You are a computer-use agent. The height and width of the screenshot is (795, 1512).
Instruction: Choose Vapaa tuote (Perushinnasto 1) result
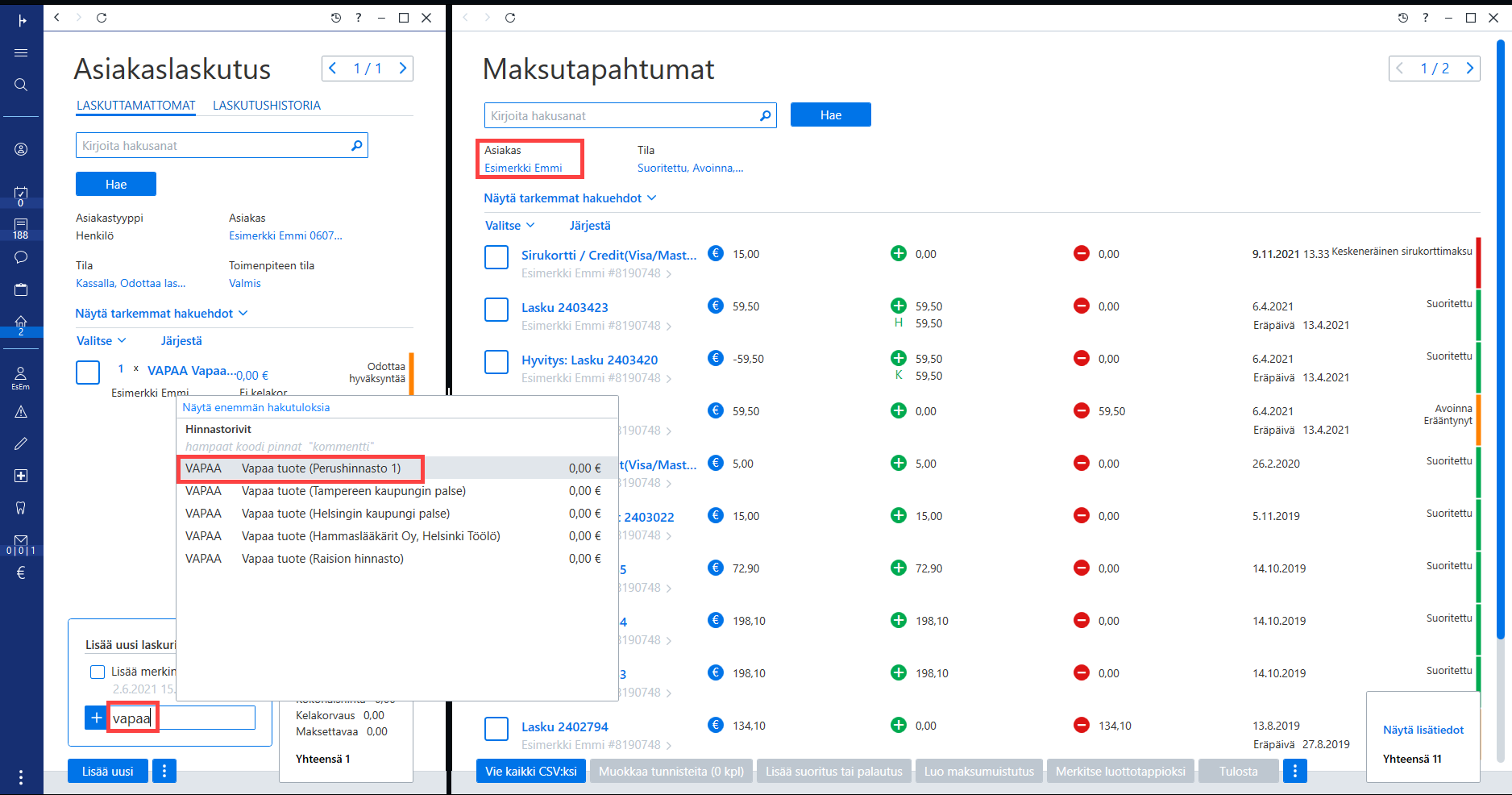tap(397, 468)
